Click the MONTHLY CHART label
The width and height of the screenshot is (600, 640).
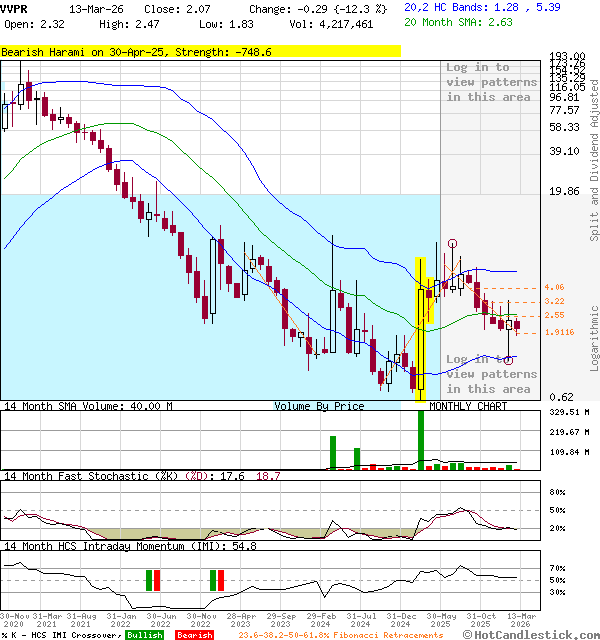(x=468, y=407)
